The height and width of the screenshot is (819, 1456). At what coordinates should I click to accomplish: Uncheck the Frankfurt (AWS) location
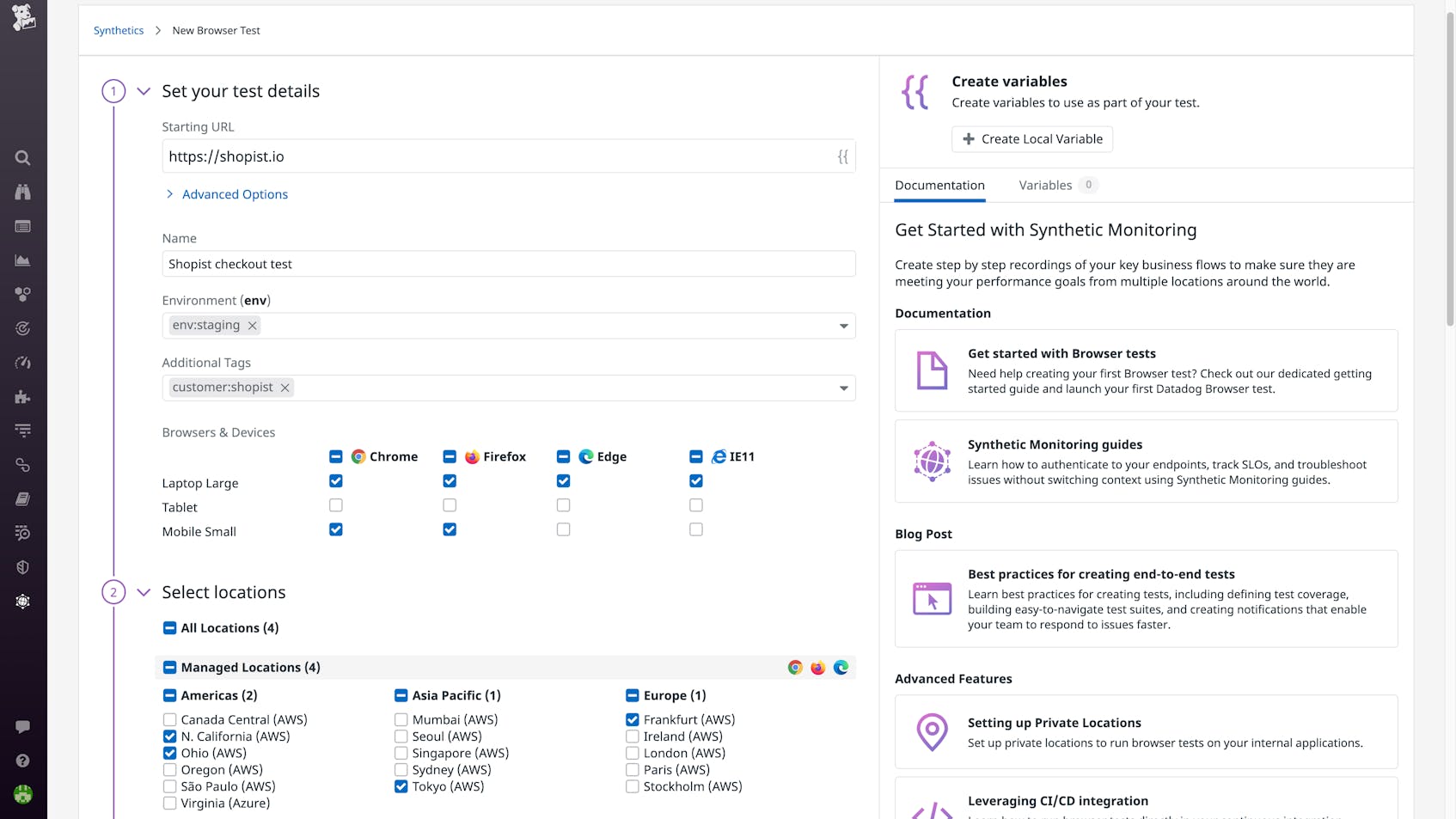pos(633,719)
